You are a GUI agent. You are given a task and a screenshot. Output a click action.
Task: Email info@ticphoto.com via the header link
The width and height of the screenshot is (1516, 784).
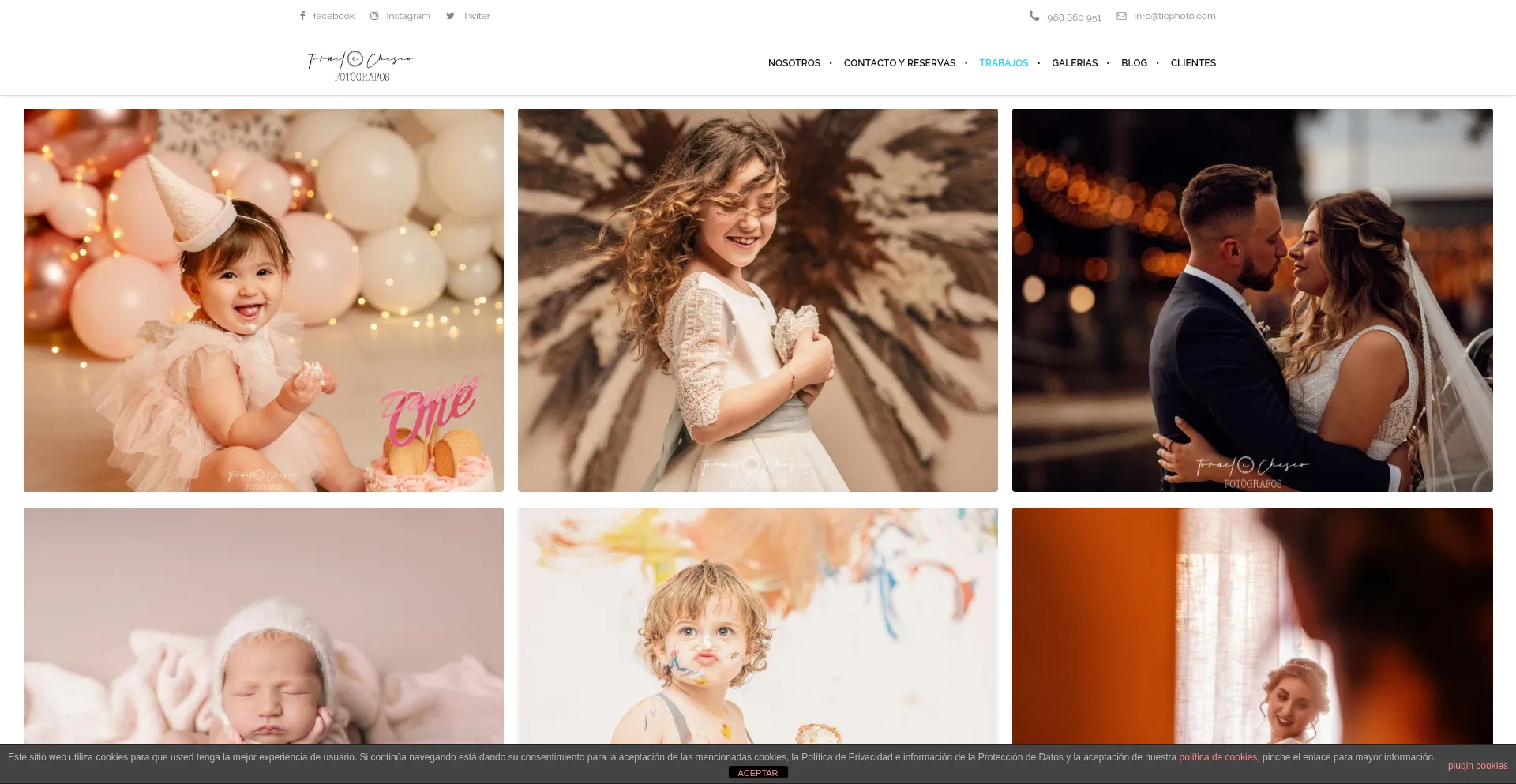click(1174, 15)
